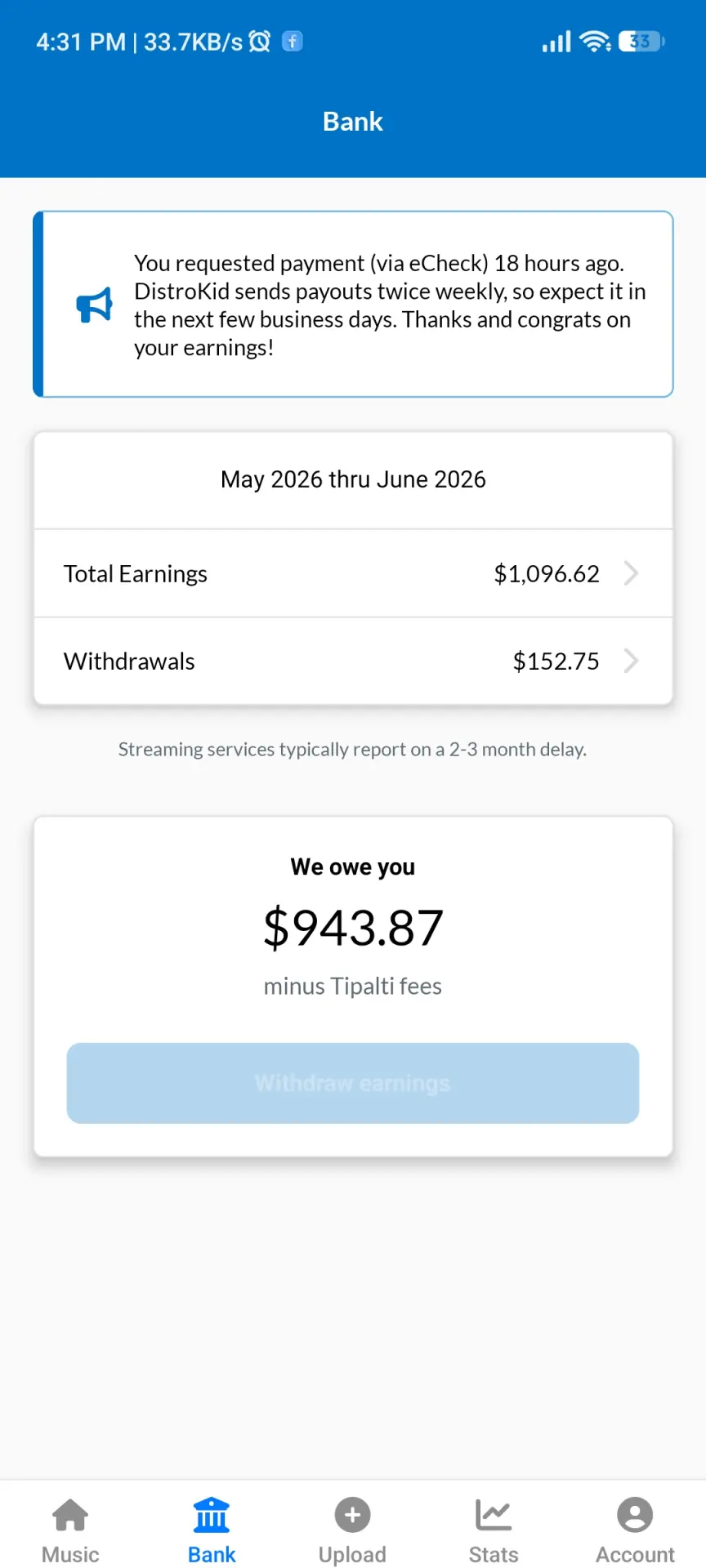Tap the $152.75 withdrawals amount
The image size is (706, 1568).
(556, 661)
